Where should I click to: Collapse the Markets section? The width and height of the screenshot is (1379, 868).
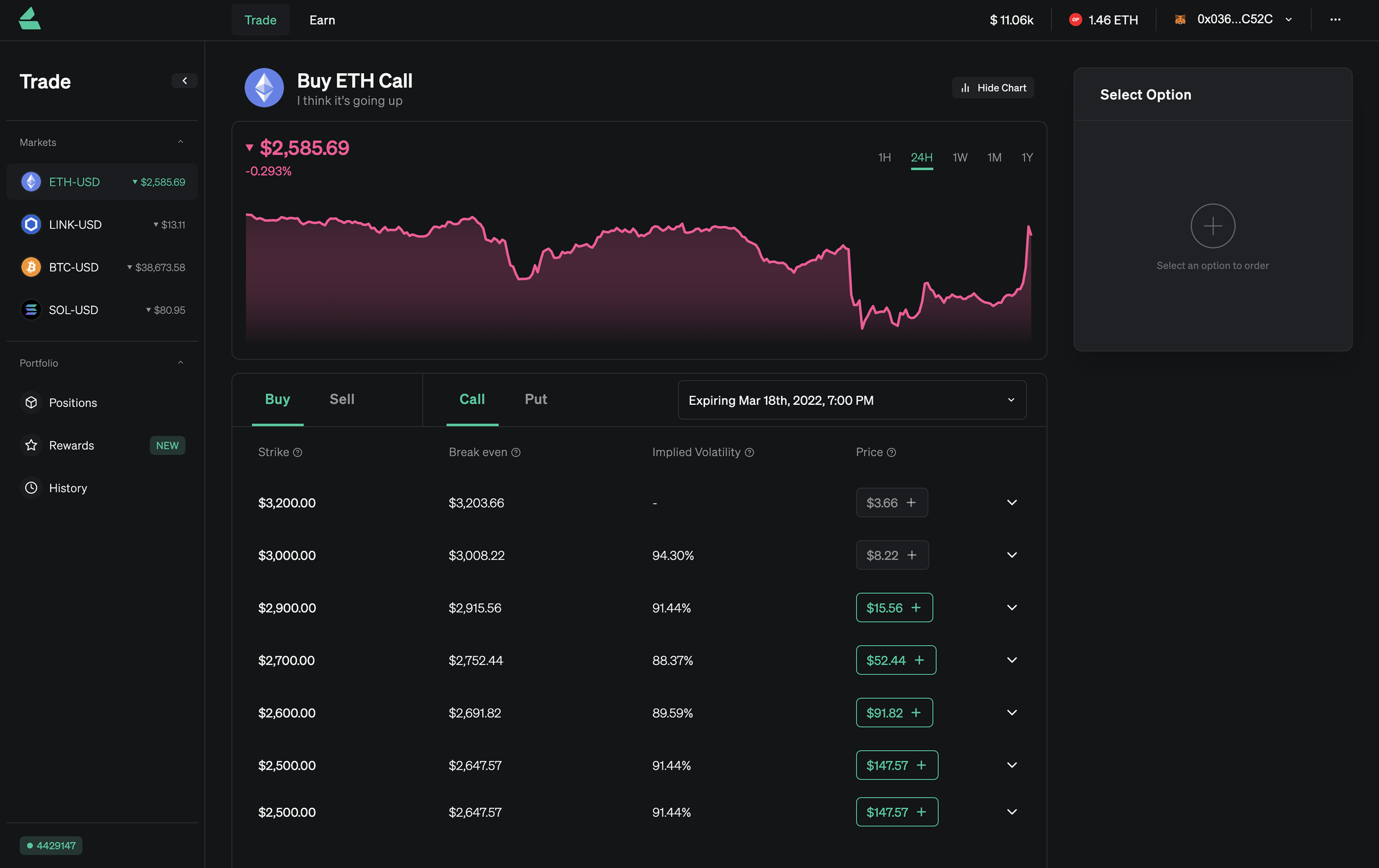click(181, 142)
